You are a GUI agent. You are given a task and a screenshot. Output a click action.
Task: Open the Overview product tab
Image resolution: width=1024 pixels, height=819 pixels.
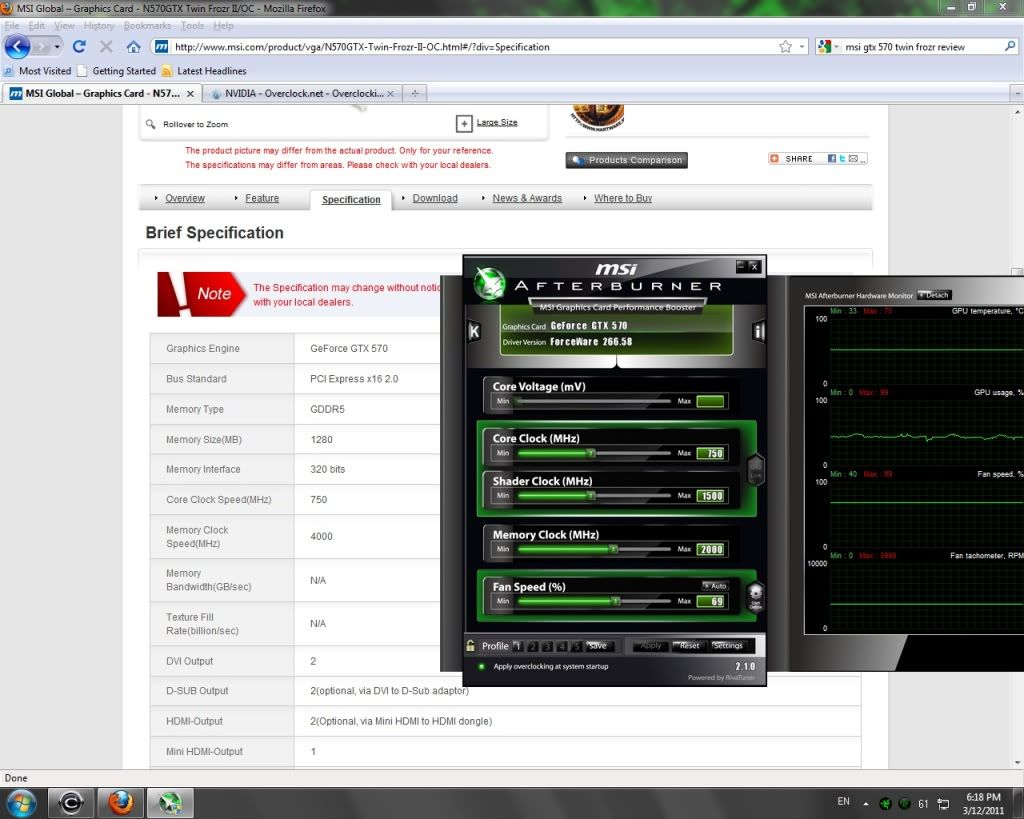pyautogui.click(x=185, y=198)
